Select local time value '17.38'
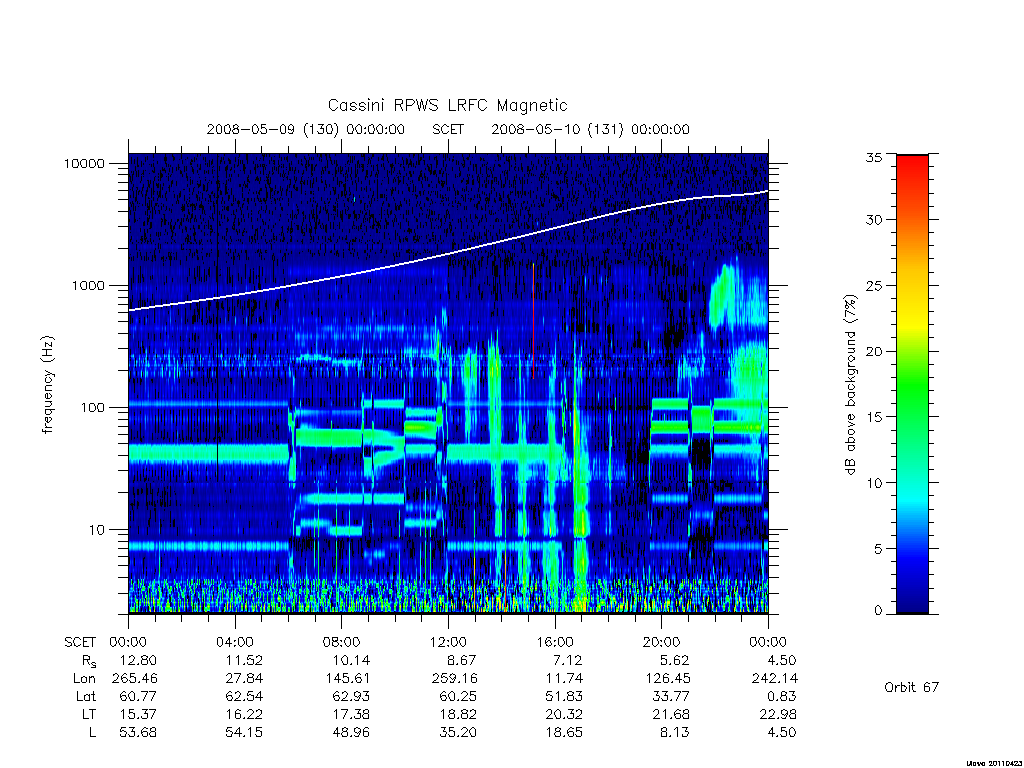 [351, 714]
